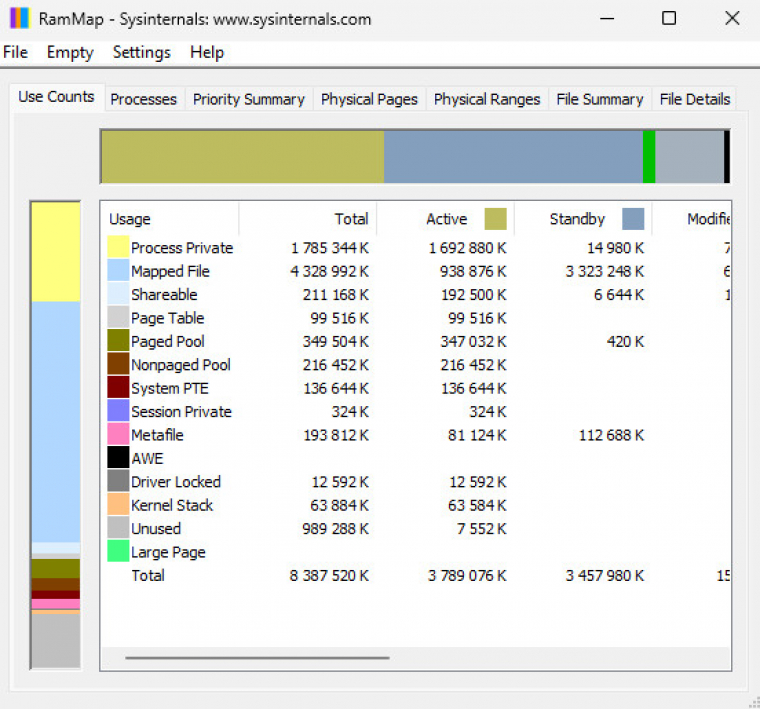The image size is (760, 709).
Task: Select the Nonpaged Pool row
Action: 181,365
